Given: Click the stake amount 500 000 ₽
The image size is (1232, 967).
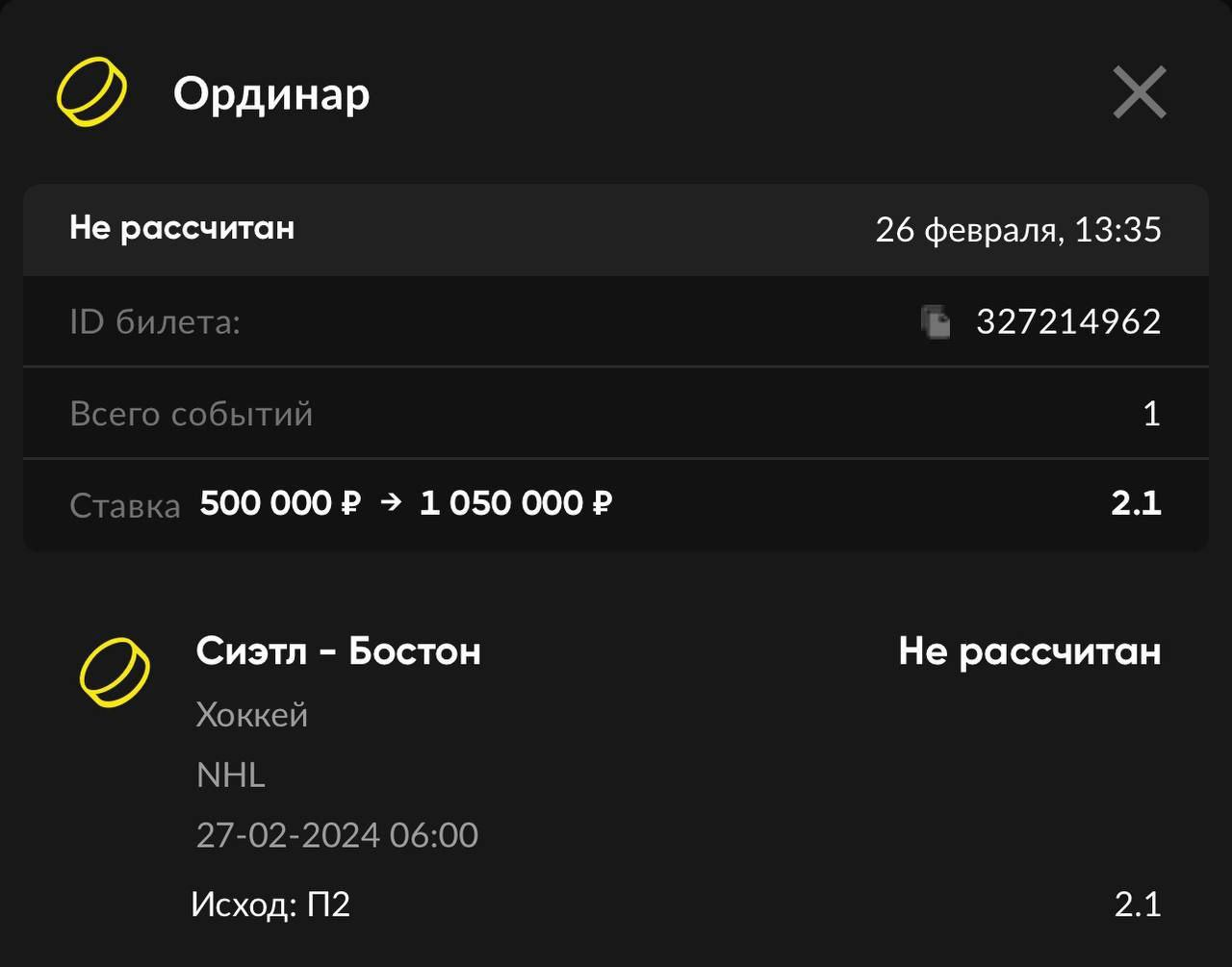Looking at the screenshot, I should (x=280, y=503).
